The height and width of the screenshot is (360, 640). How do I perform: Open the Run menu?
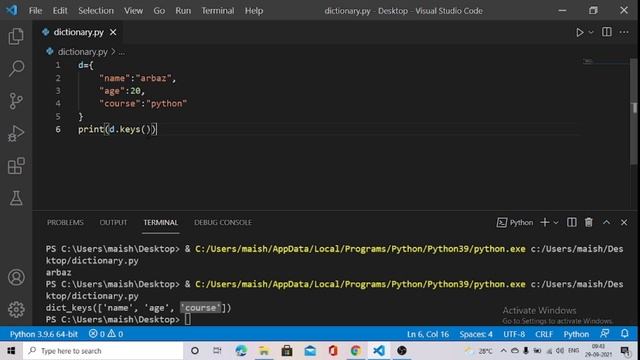coord(183,11)
